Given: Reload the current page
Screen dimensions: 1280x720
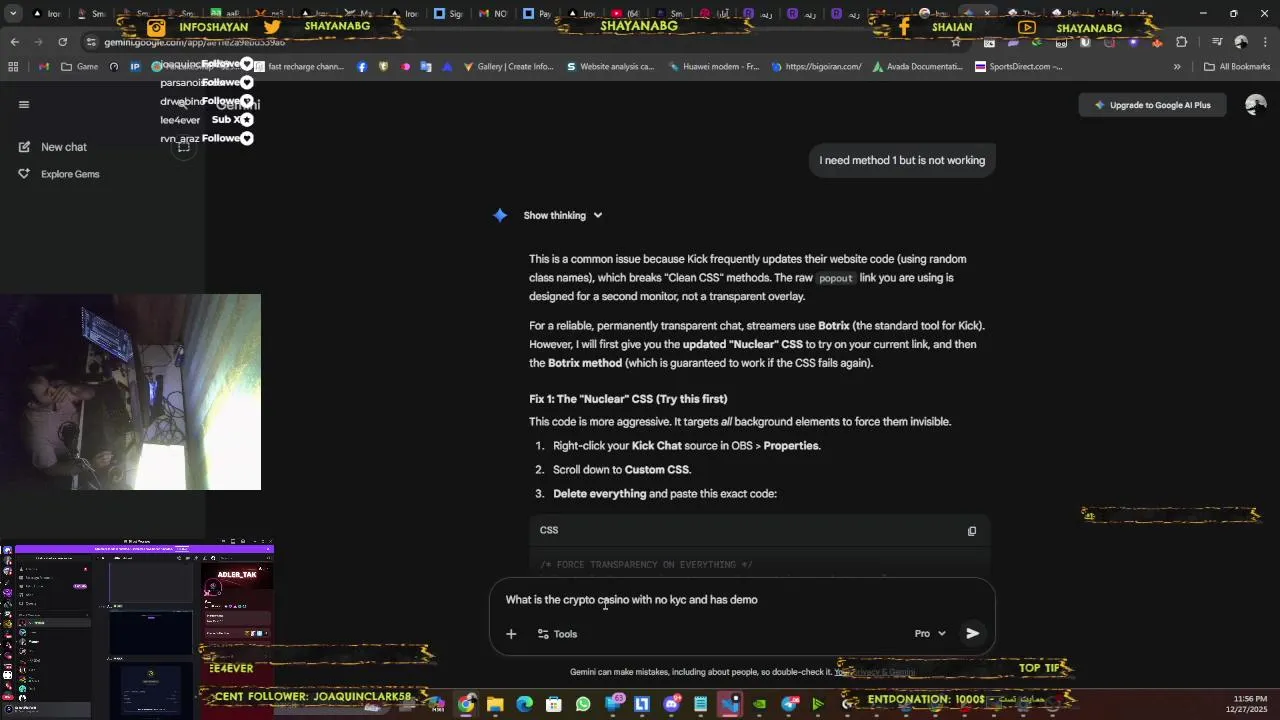Looking at the screenshot, I should click(x=62, y=42).
